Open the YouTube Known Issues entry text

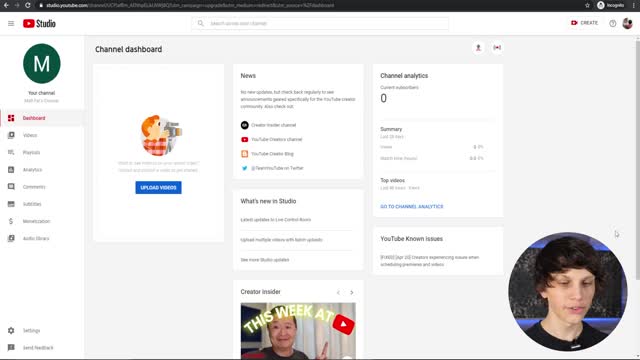pyautogui.click(x=430, y=261)
